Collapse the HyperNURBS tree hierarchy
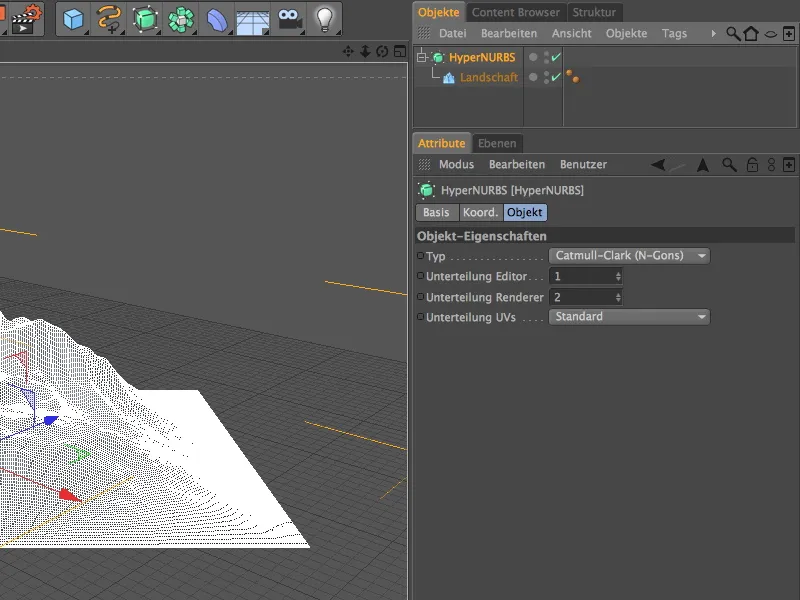This screenshot has width=800, height=600. point(421,57)
